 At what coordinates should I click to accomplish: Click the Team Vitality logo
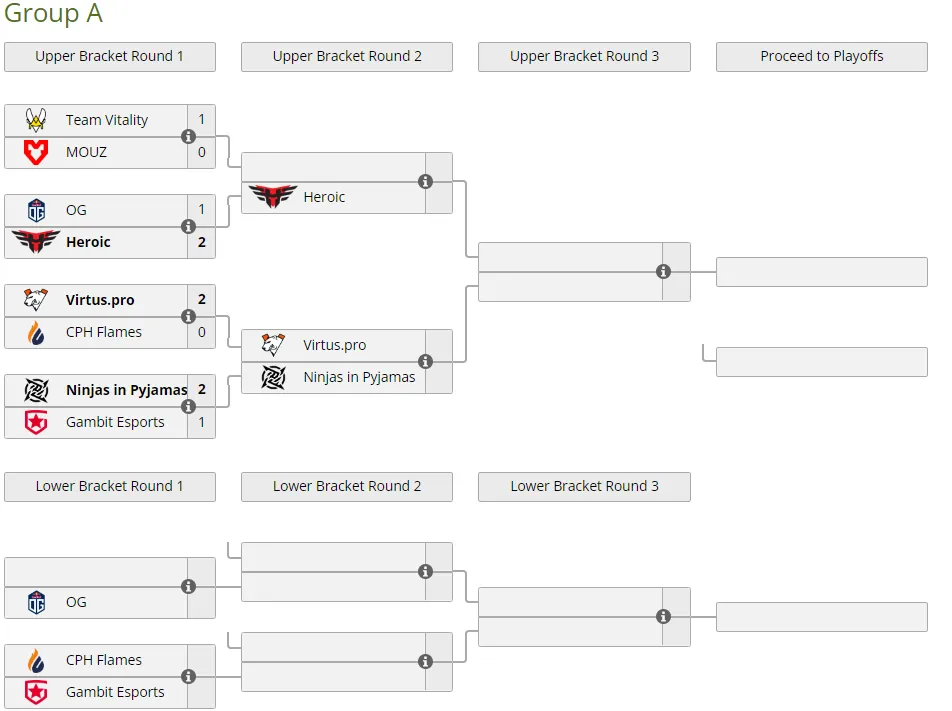36,120
